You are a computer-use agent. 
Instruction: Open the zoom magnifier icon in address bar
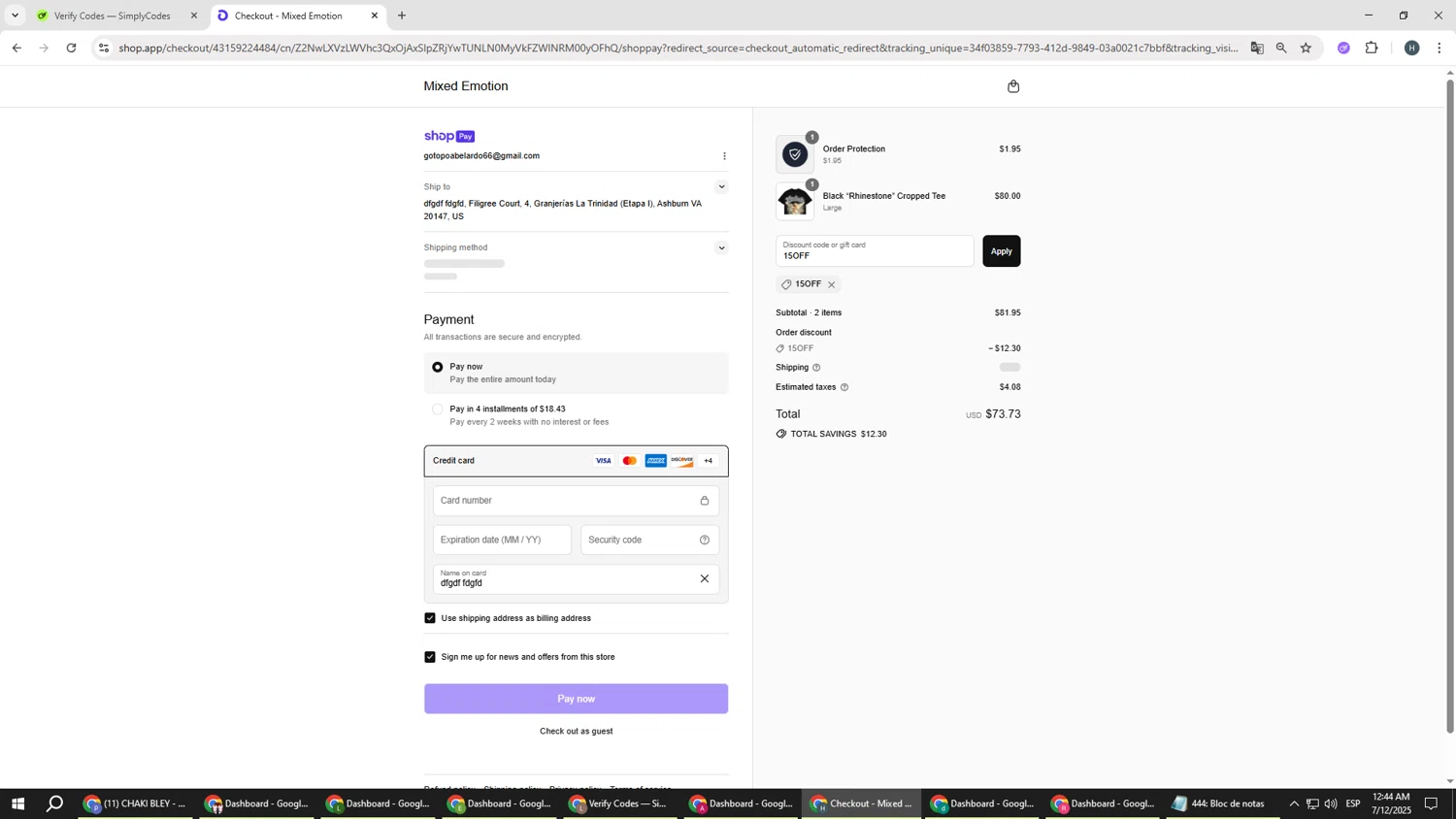click(1281, 48)
